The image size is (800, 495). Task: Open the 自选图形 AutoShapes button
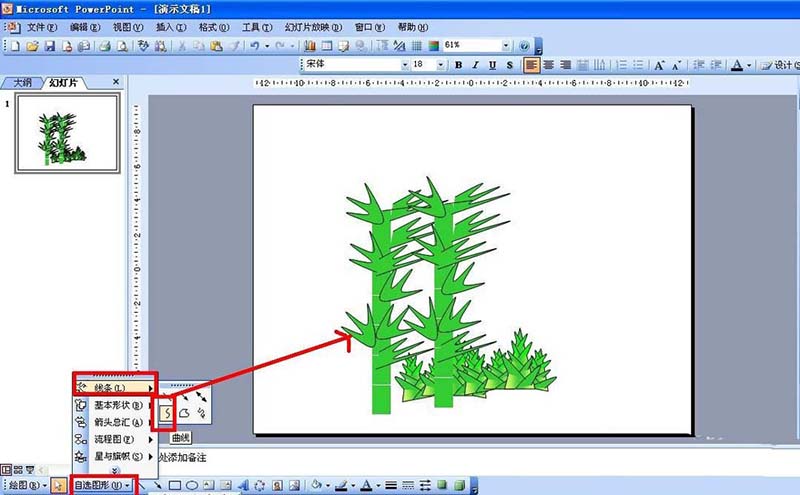tap(102, 485)
